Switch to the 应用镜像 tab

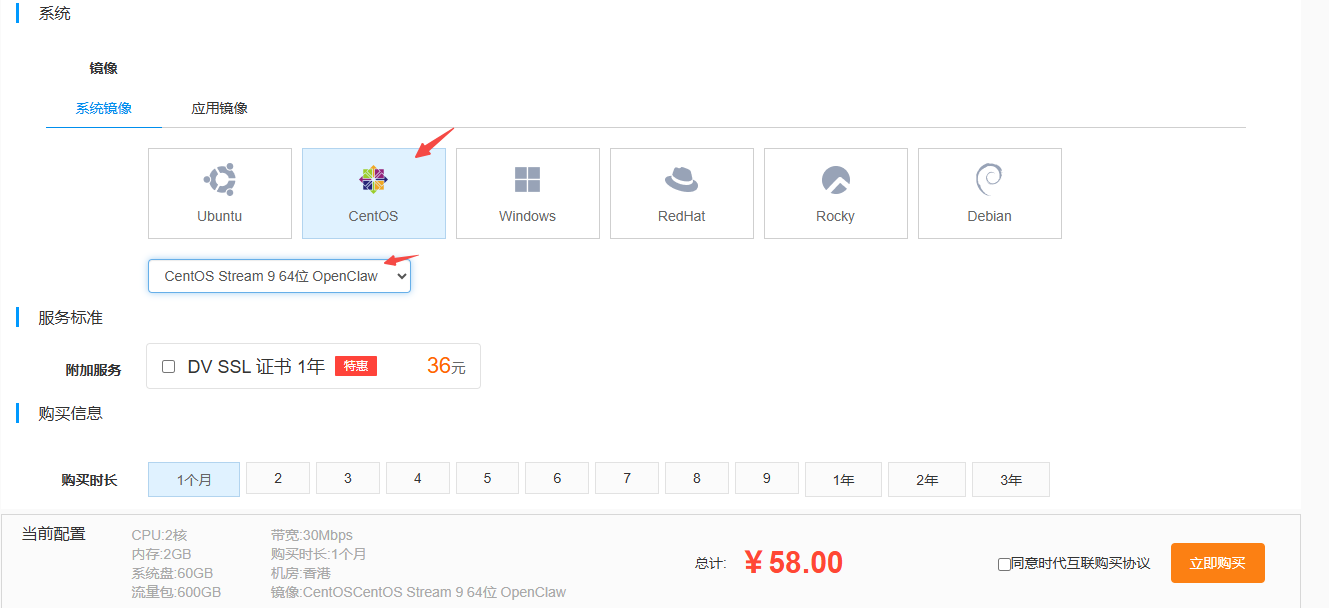219,108
